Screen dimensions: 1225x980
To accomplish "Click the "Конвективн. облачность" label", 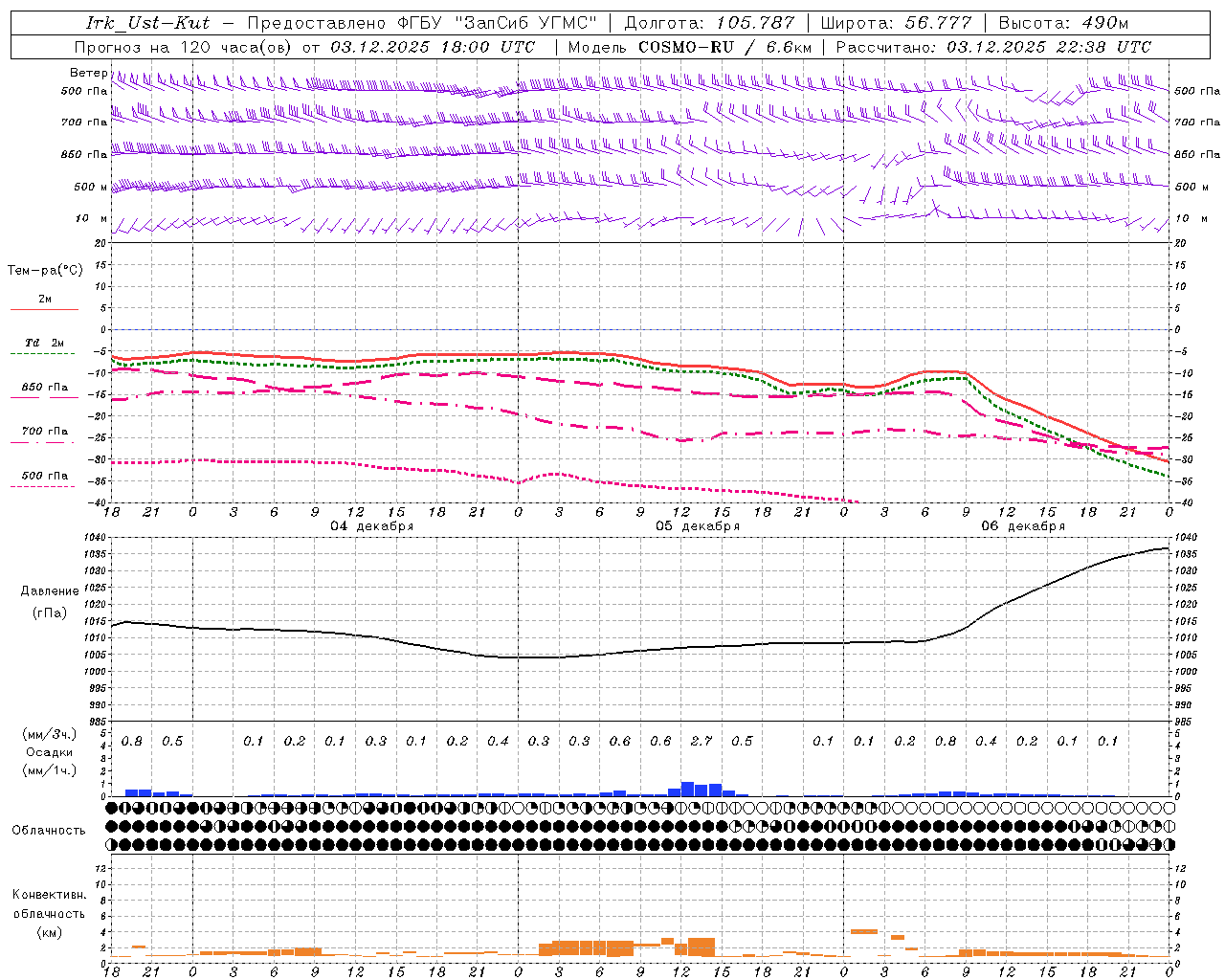I will click(x=49, y=903).
